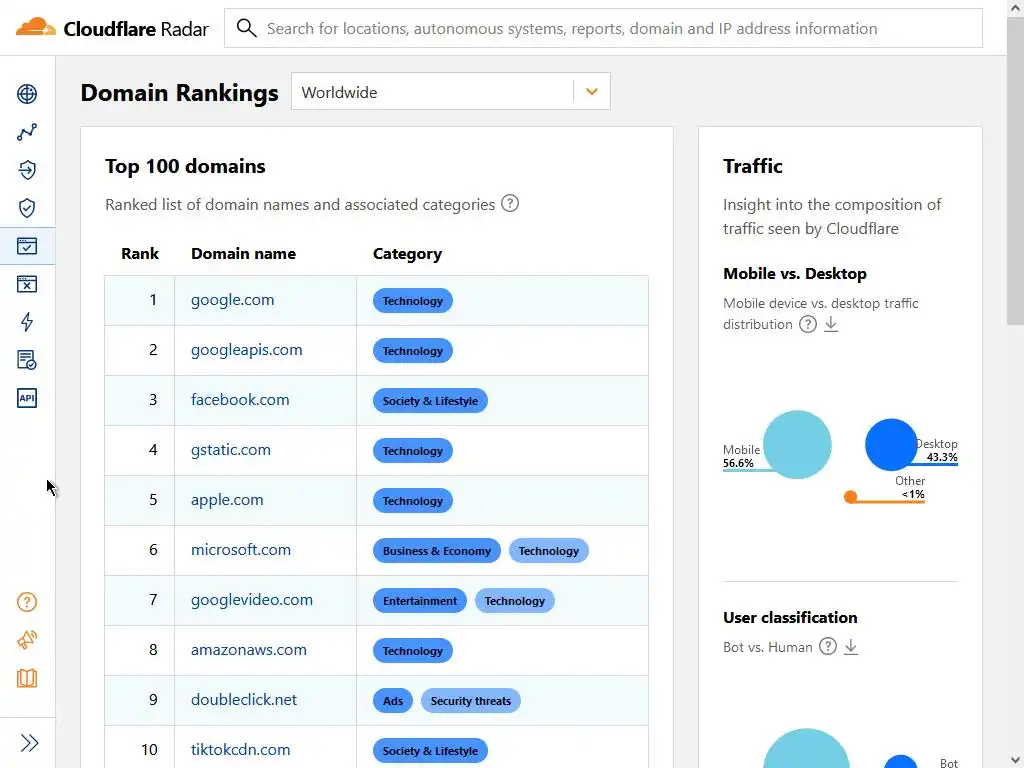Click the lightning bolt sidebar icon
The width and height of the screenshot is (1024, 768).
point(27,322)
